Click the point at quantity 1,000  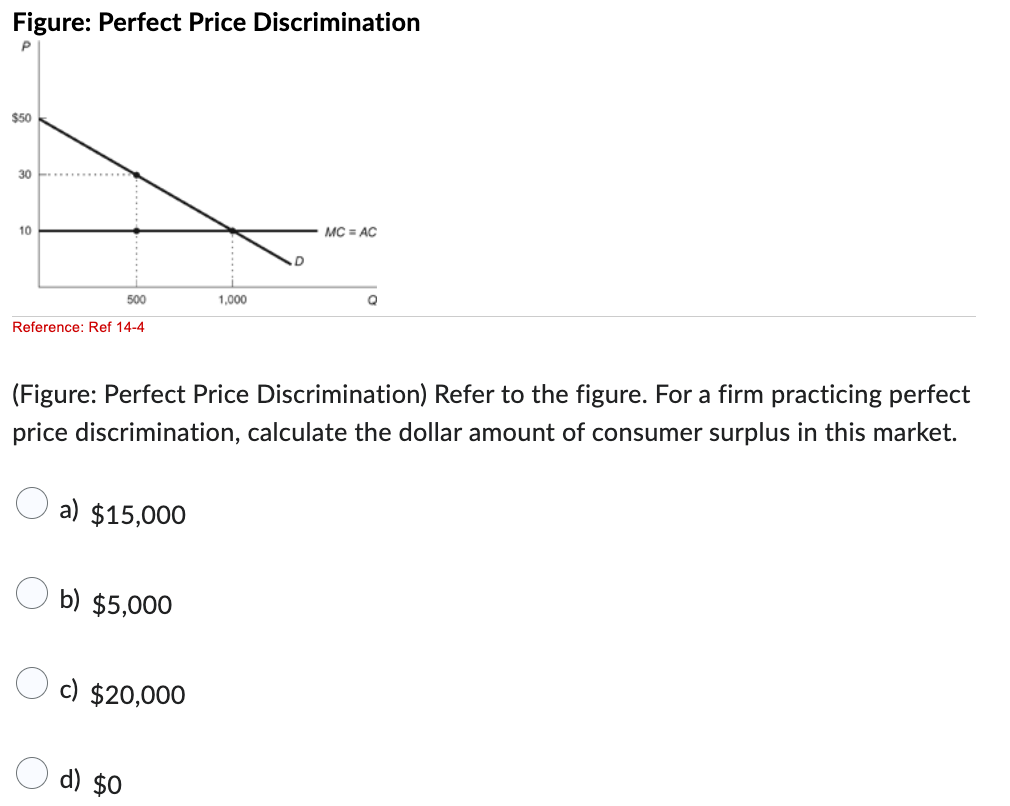coord(232,231)
